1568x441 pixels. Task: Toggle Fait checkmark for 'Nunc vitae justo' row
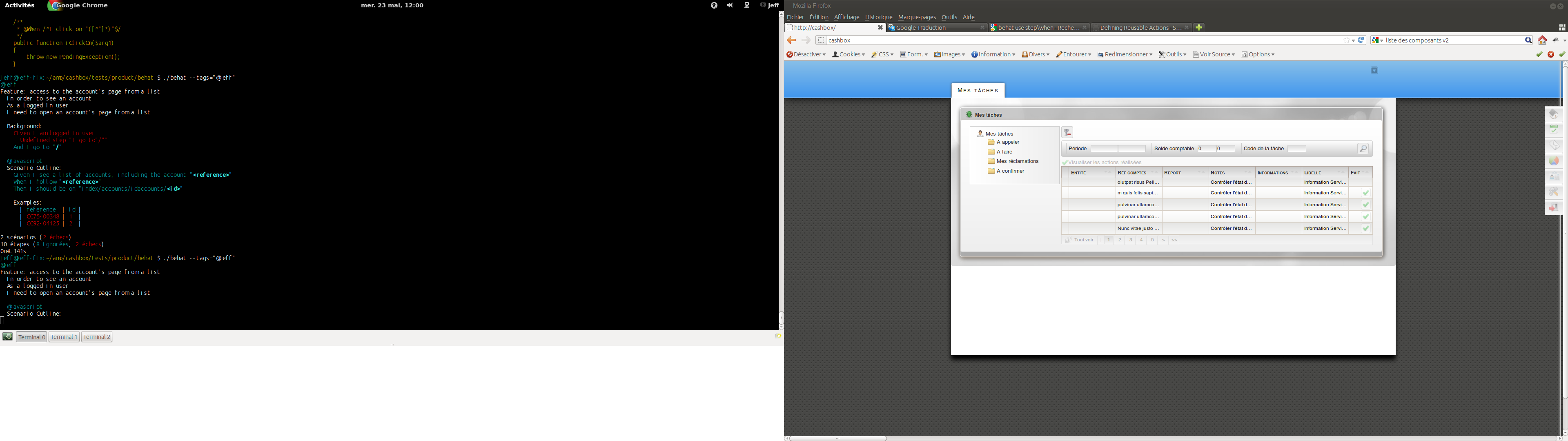(1366, 228)
